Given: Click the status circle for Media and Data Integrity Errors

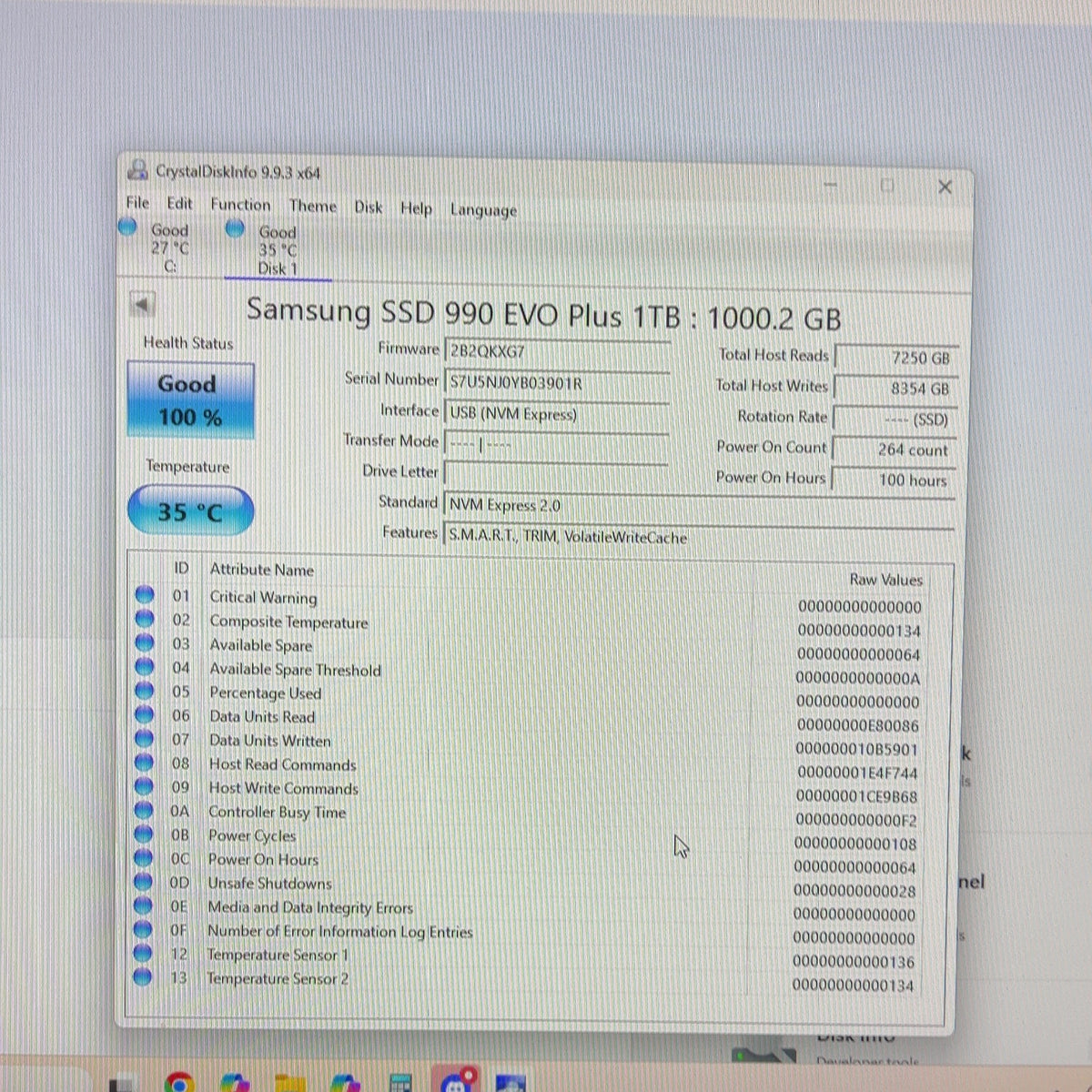Looking at the screenshot, I should 143,905.
